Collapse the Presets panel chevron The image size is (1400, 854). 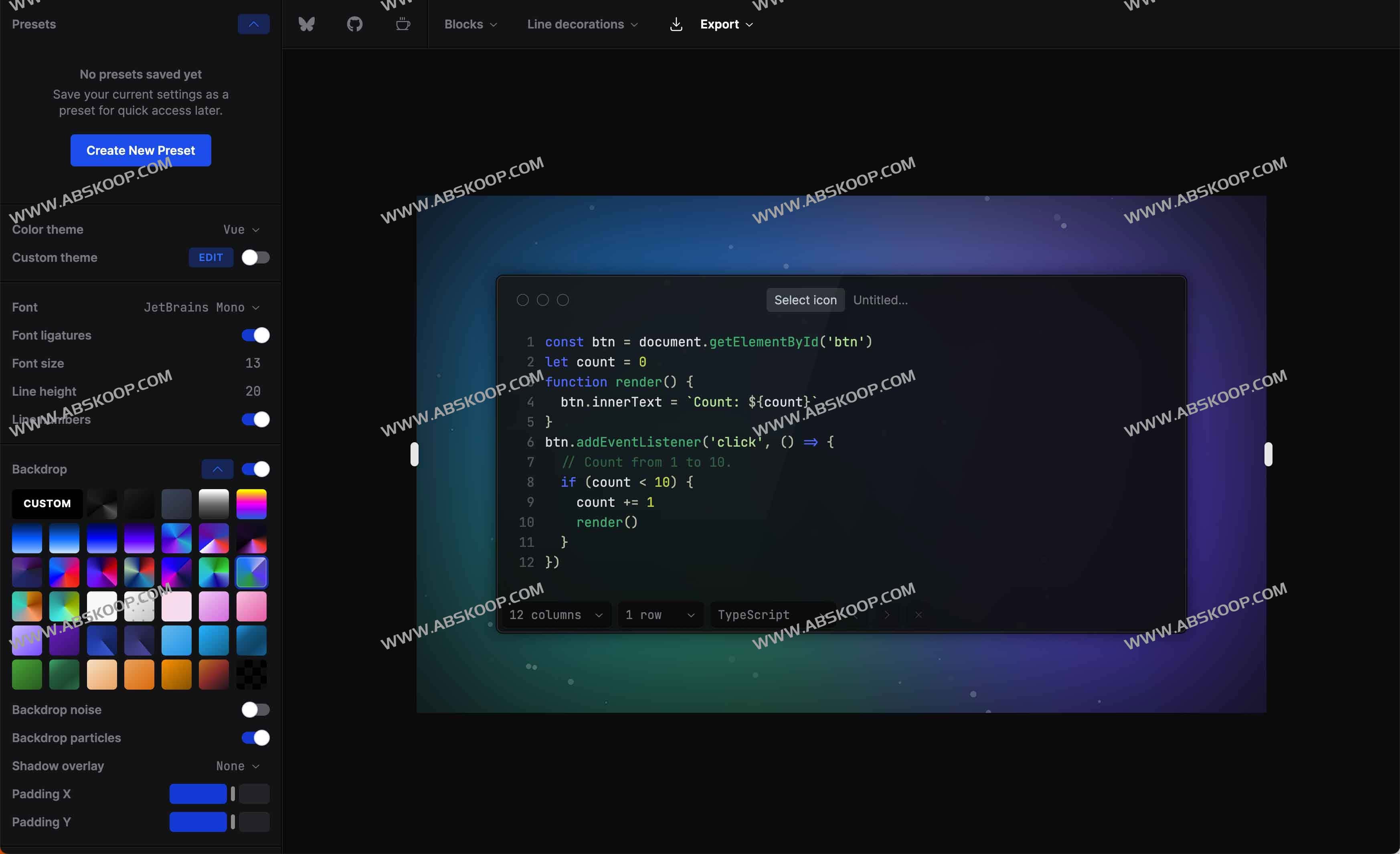(253, 24)
